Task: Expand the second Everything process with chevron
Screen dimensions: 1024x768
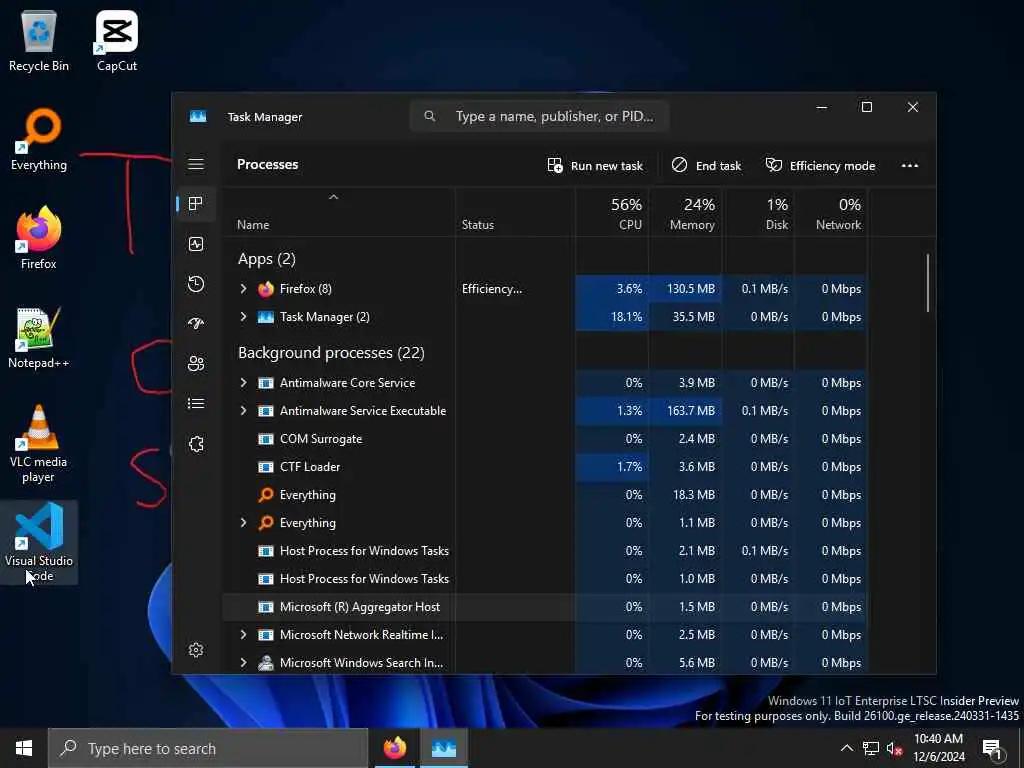Action: 243,522
